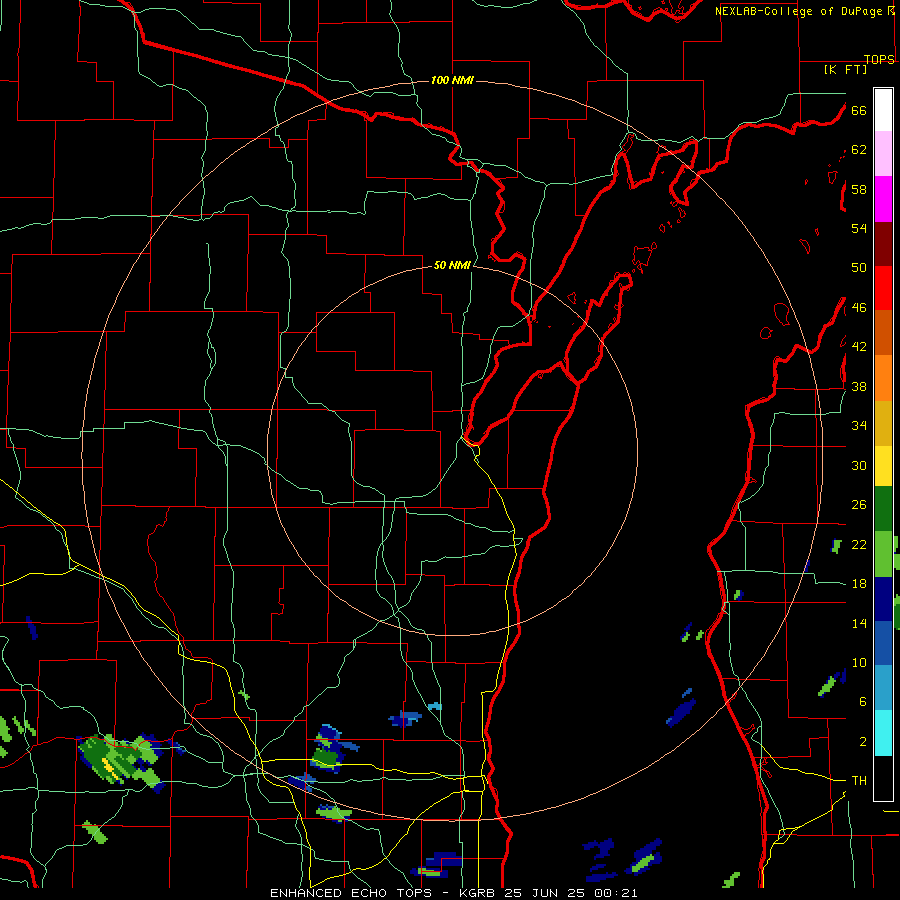Click the legend value "30"

click(x=859, y=465)
